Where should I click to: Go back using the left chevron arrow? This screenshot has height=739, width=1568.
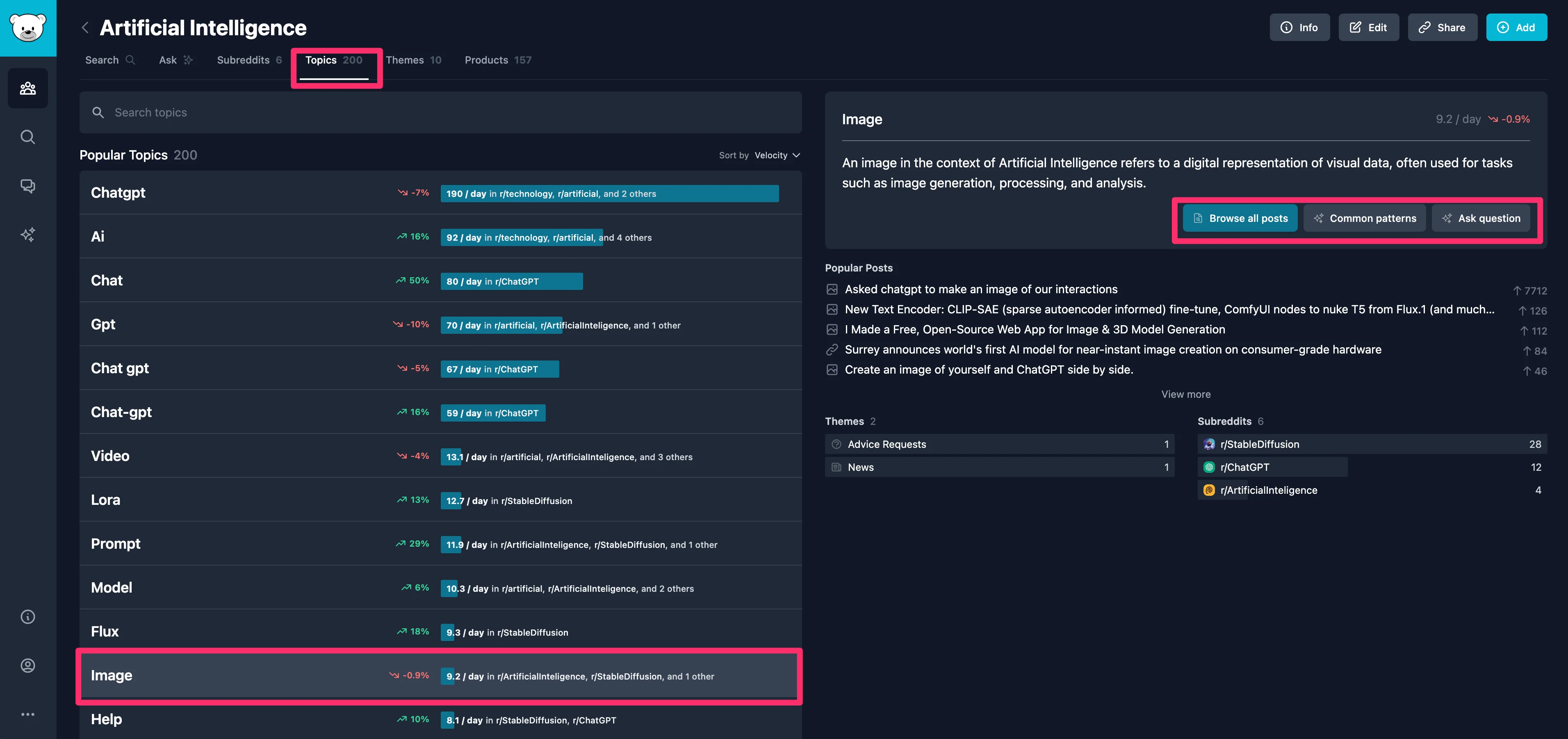pos(85,28)
